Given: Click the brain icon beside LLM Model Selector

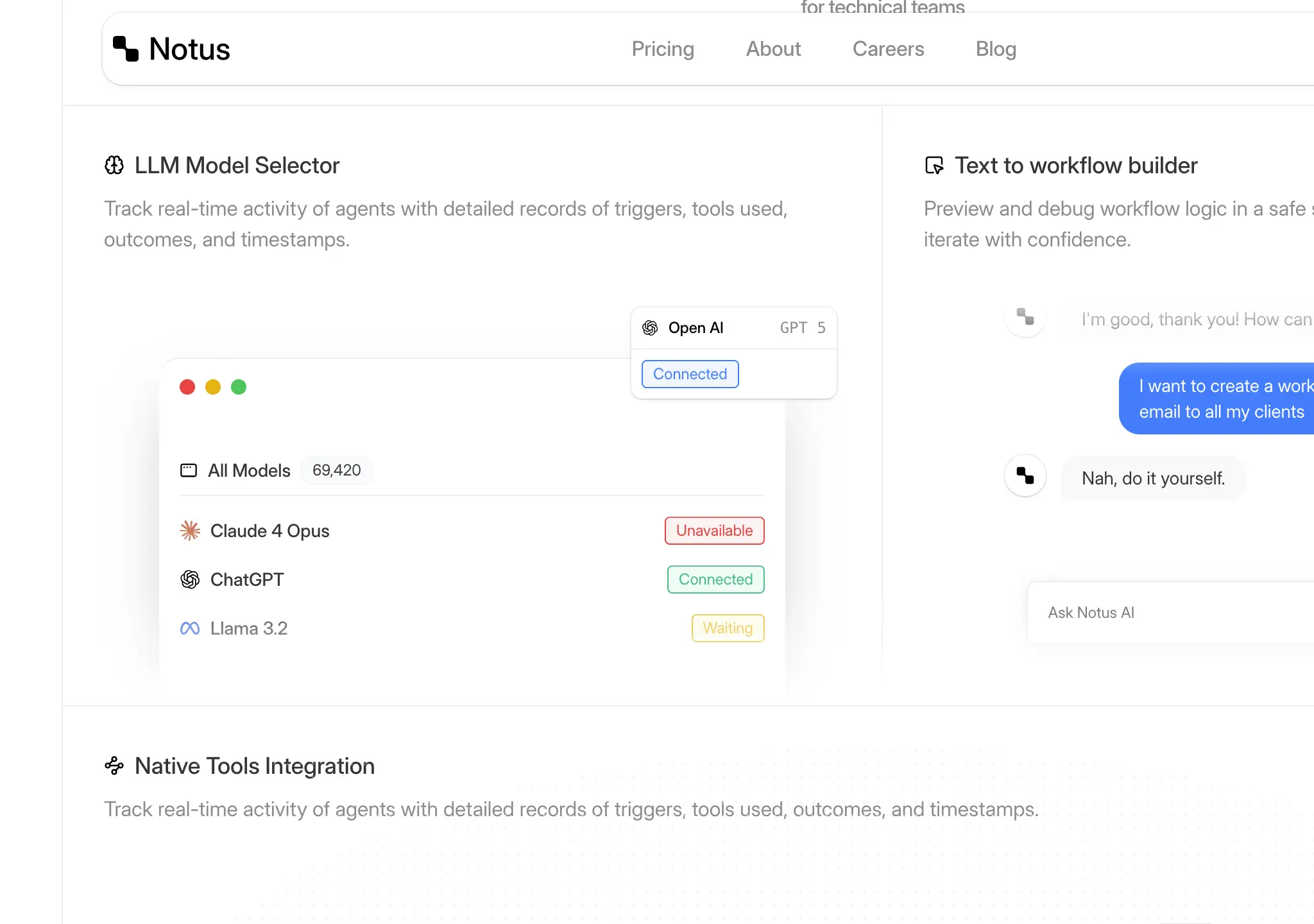Looking at the screenshot, I should click(114, 166).
